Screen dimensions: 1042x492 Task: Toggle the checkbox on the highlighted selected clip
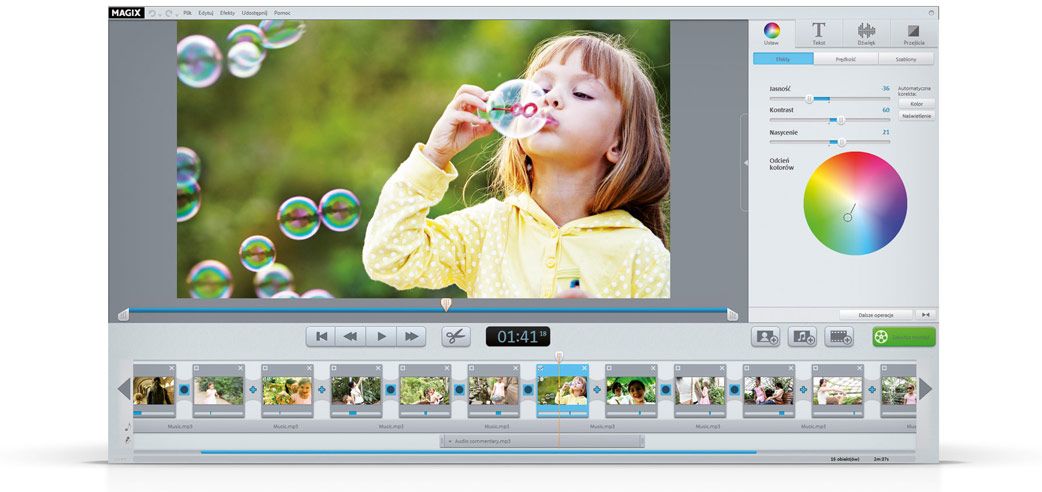point(542,368)
